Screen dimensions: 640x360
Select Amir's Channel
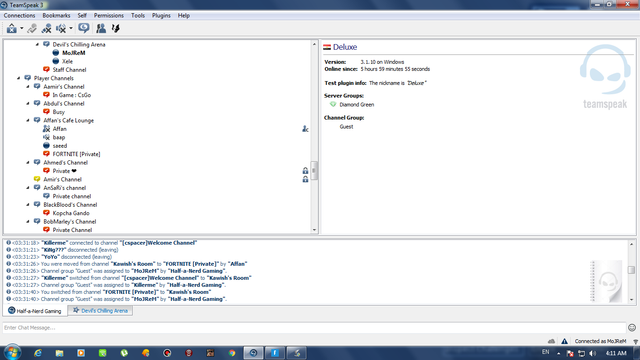[x=62, y=179]
